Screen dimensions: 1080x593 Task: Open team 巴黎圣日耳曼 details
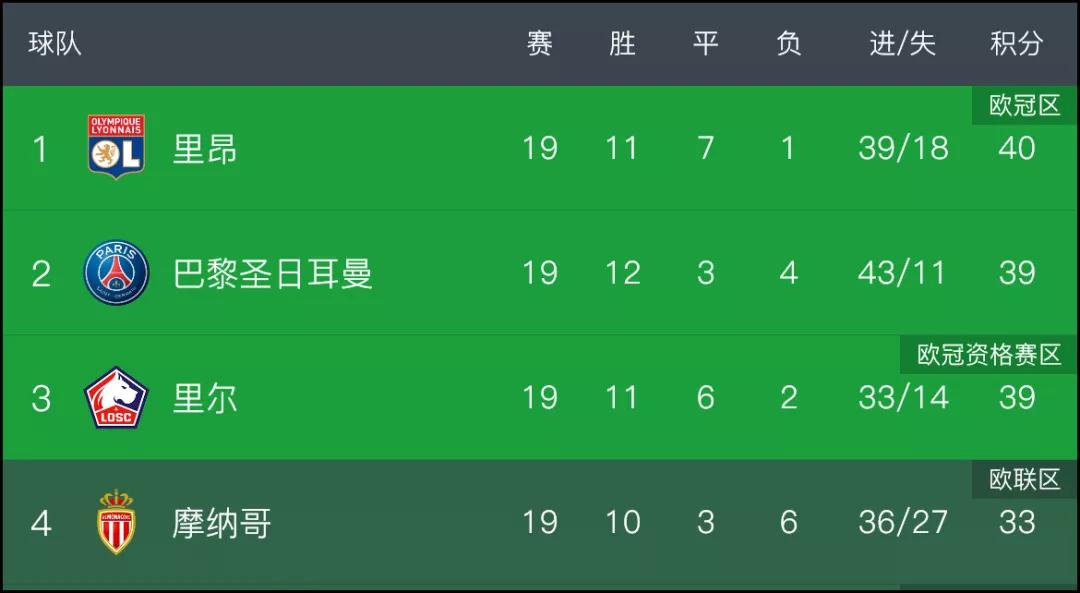(272, 273)
